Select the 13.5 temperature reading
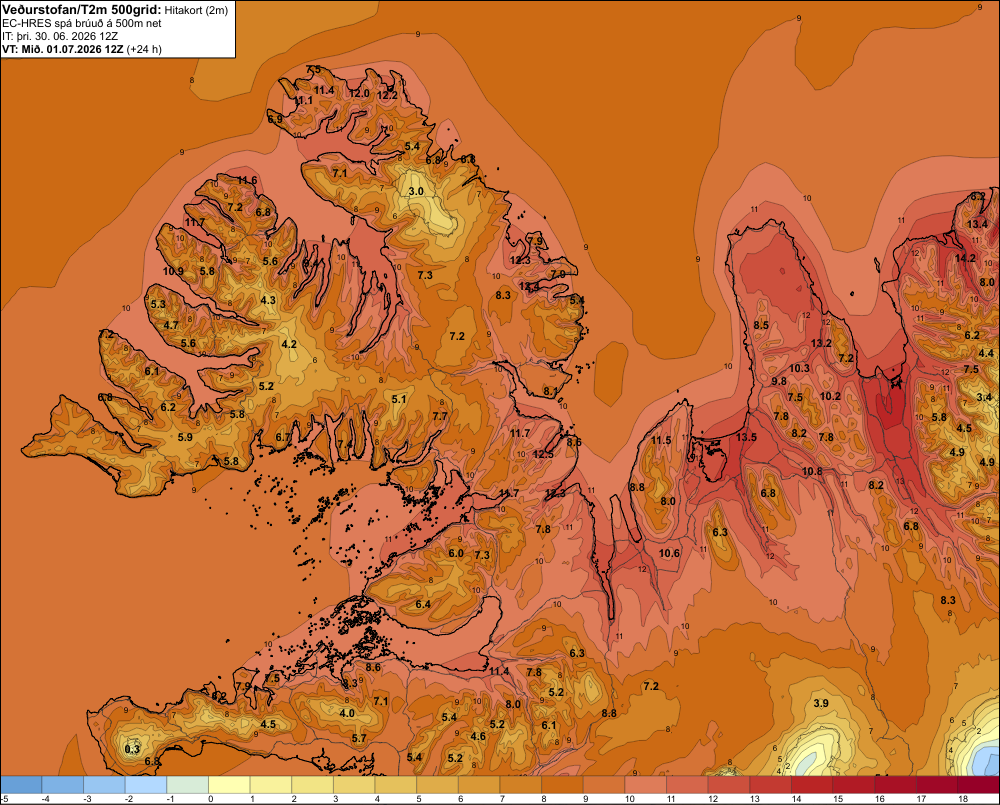This screenshot has height=805, width=1000. point(746,437)
